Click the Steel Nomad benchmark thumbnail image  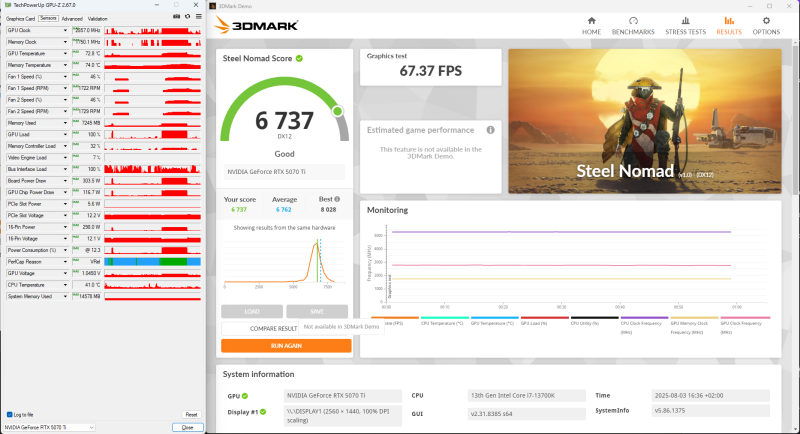tap(645, 121)
